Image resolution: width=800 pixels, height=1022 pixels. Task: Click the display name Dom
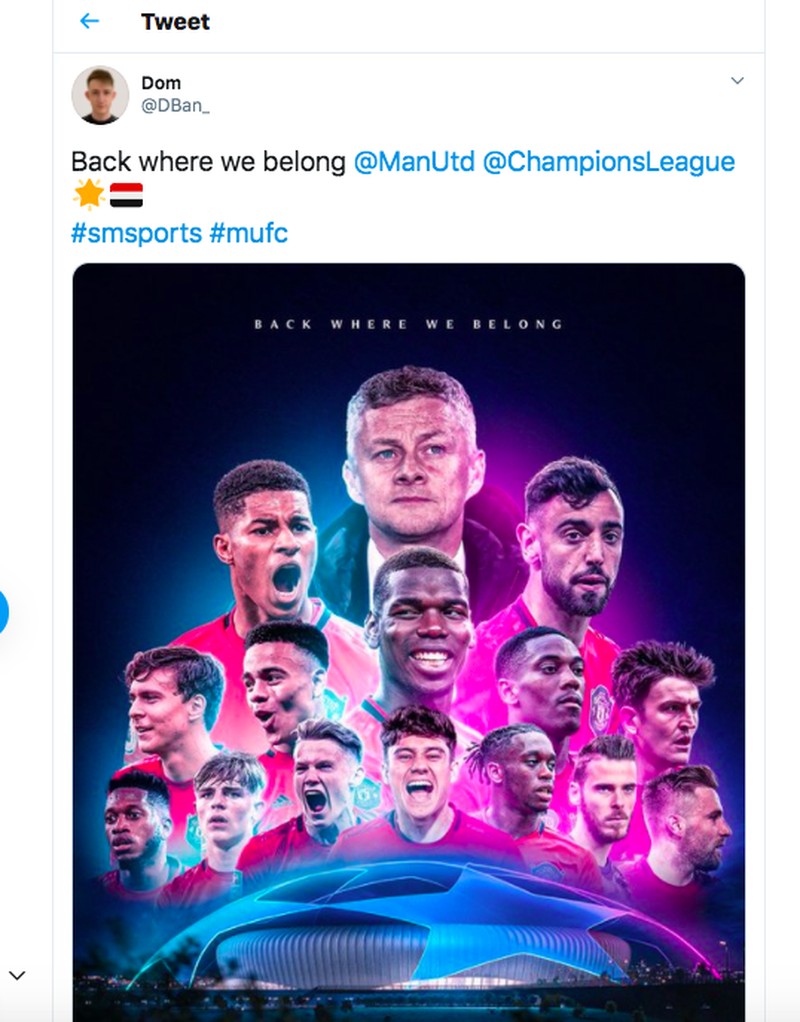pos(161,84)
